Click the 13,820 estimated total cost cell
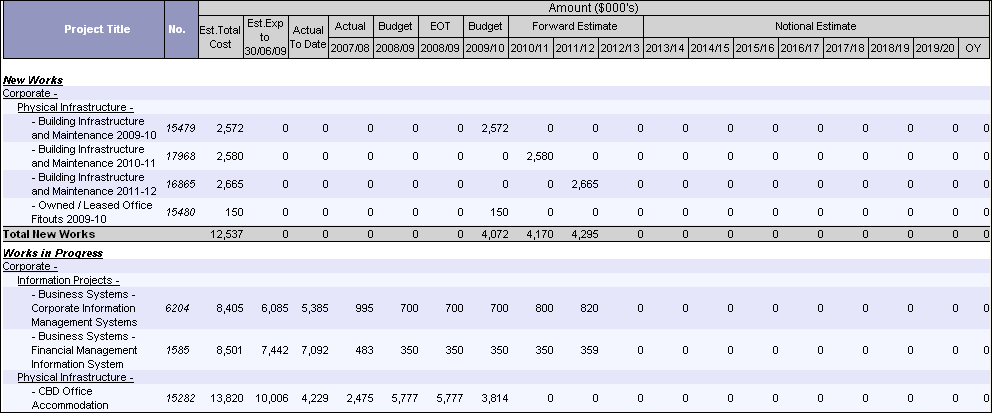 [x=227, y=399]
